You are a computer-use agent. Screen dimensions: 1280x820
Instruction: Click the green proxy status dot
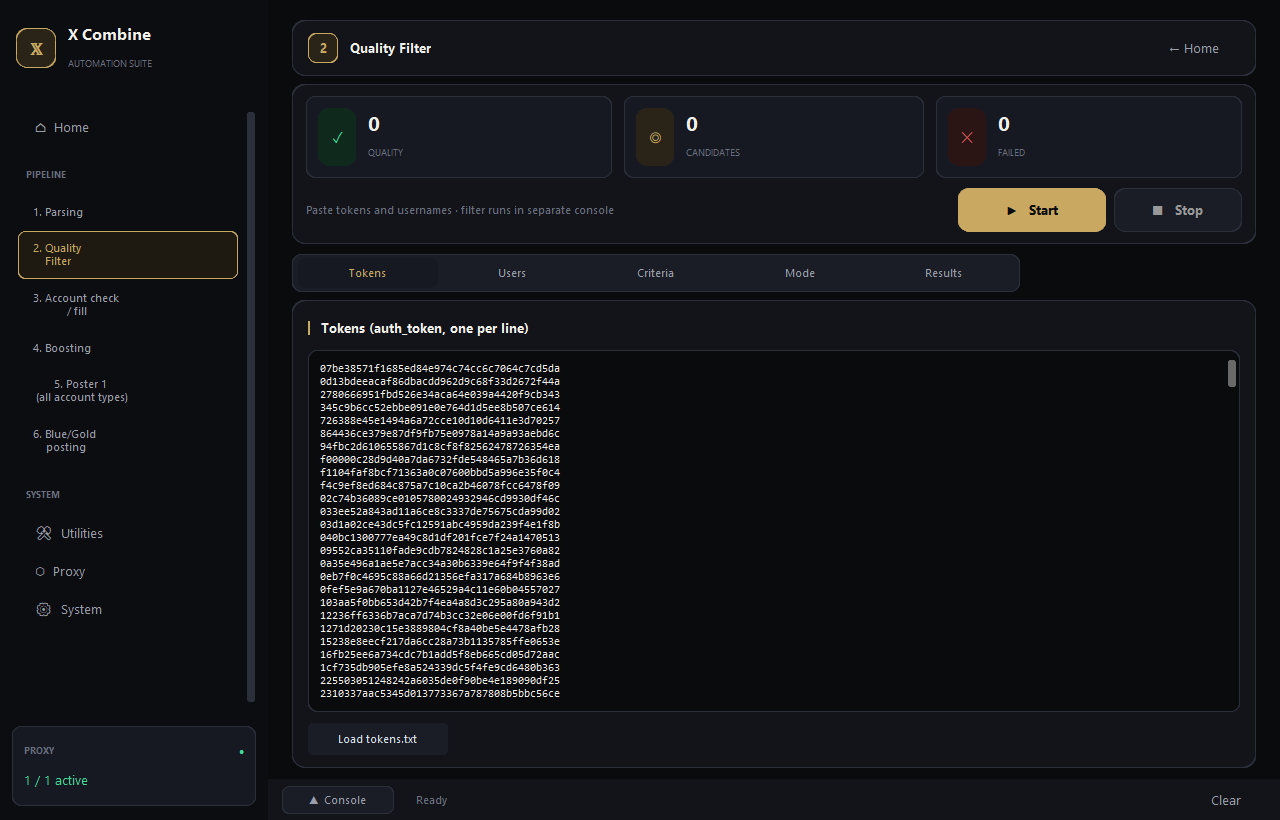(241, 752)
